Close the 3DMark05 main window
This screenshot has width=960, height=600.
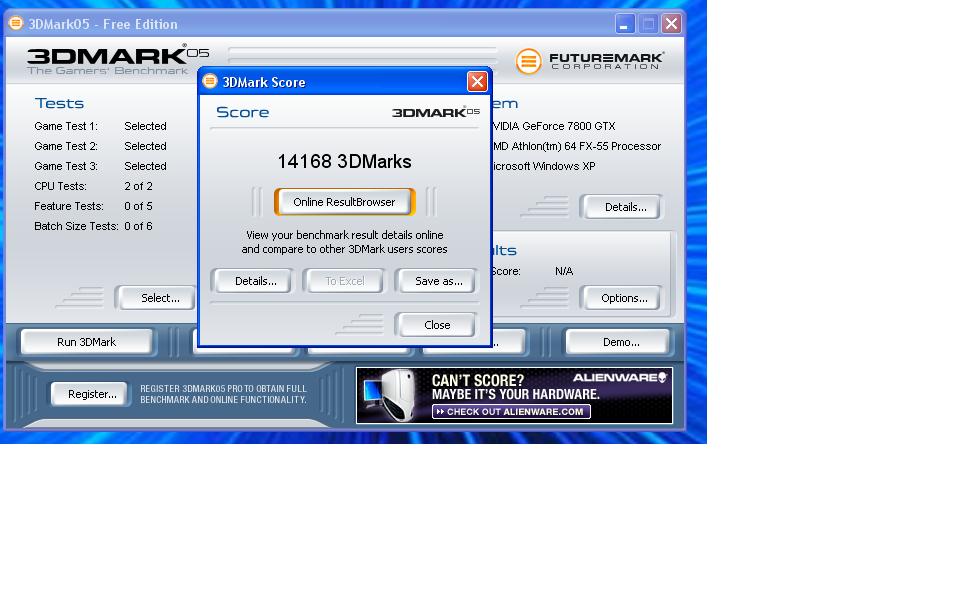[x=672, y=24]
